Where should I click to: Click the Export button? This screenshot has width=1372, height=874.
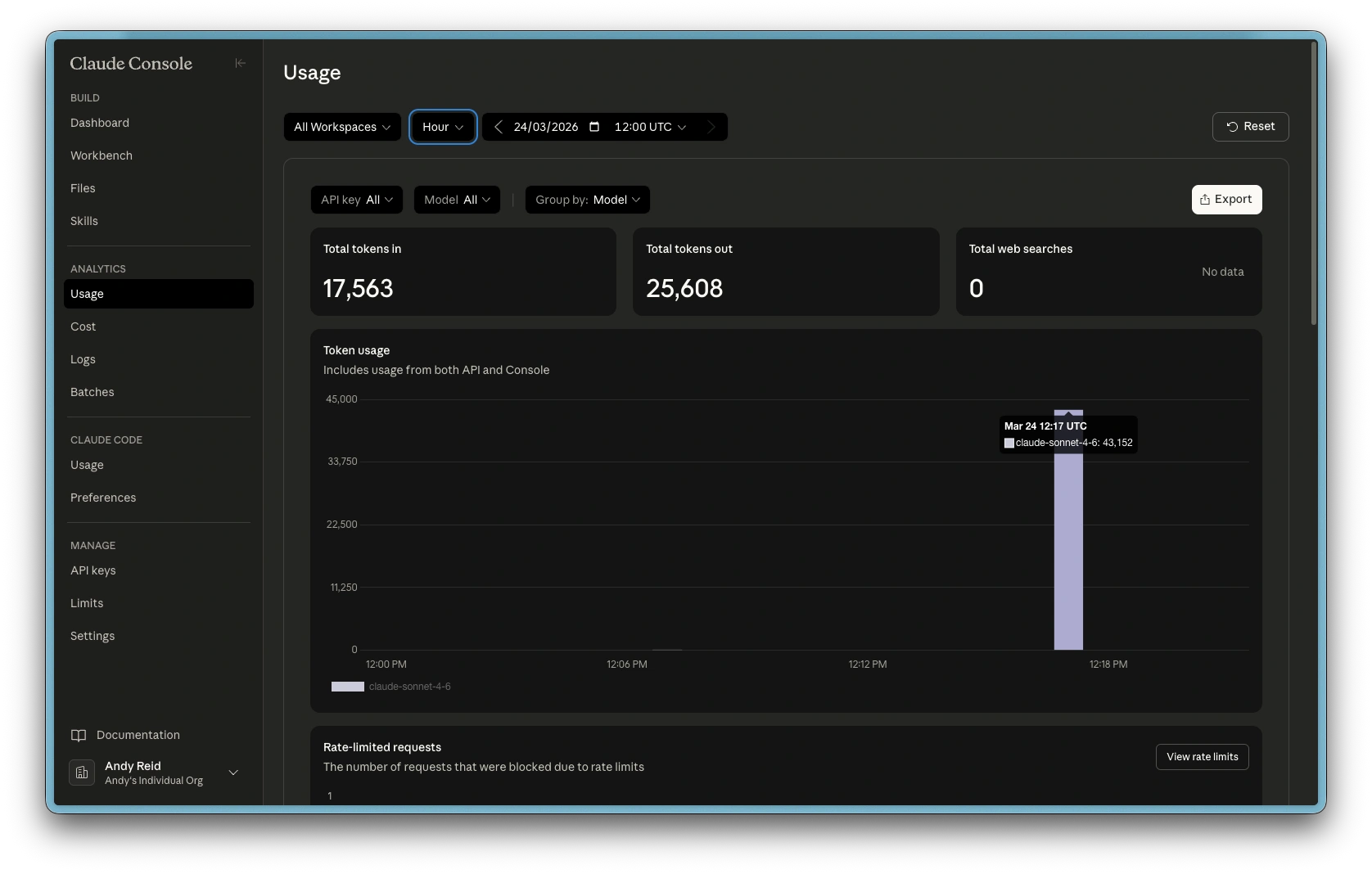point(1226,200)
